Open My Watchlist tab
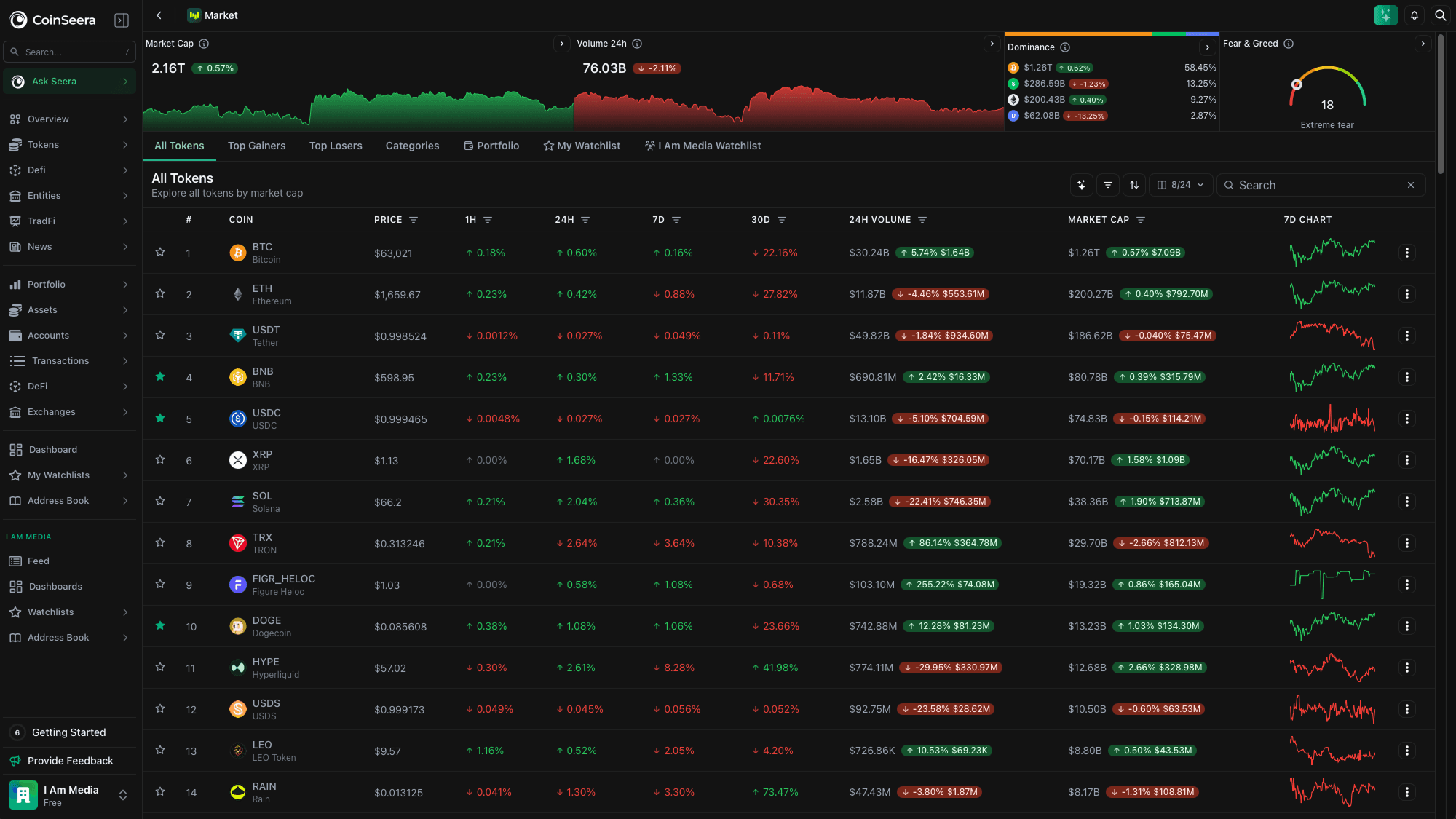1456x819 pixels. coord(582,146)
